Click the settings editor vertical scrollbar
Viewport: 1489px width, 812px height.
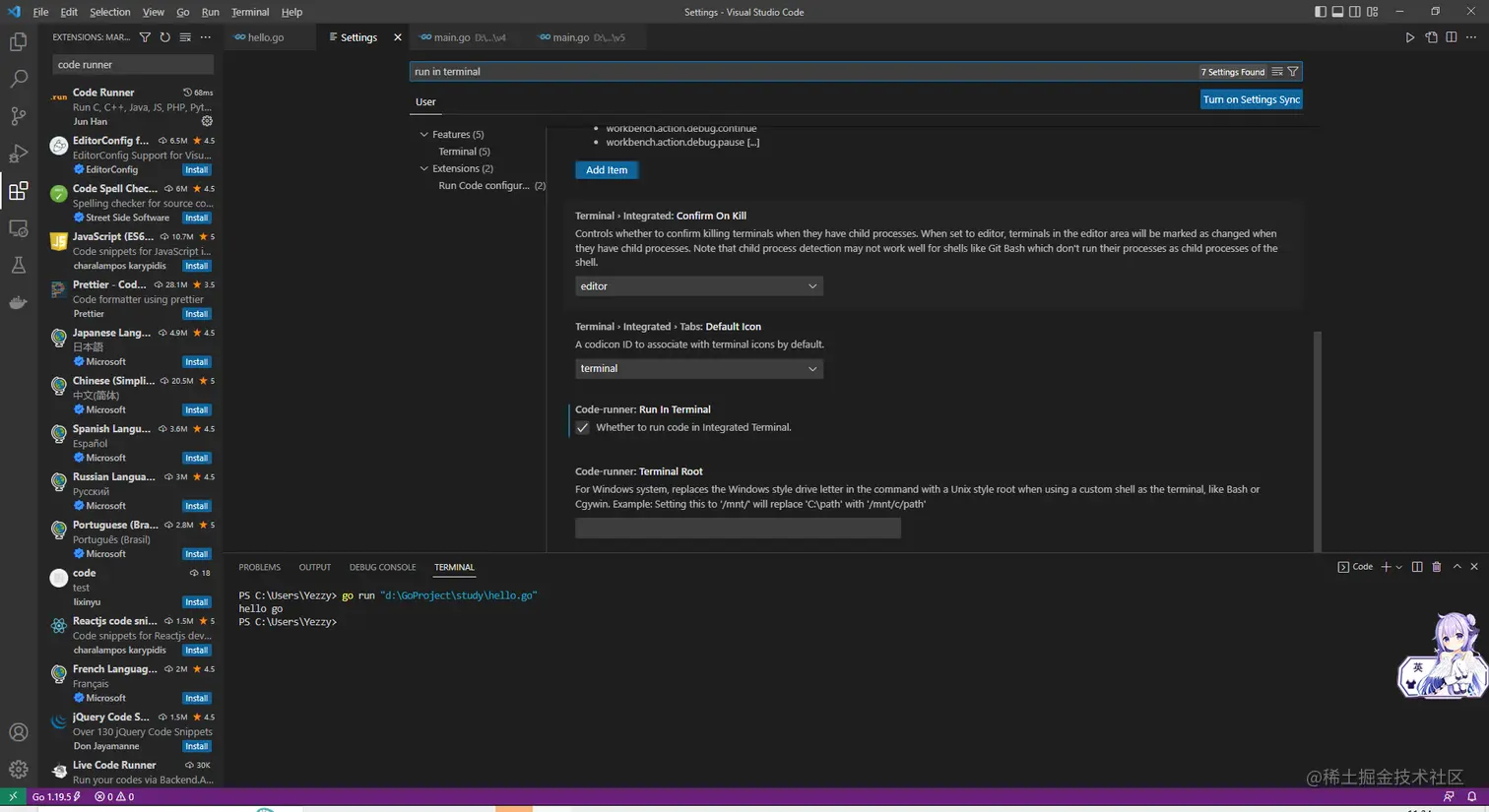1317,441
